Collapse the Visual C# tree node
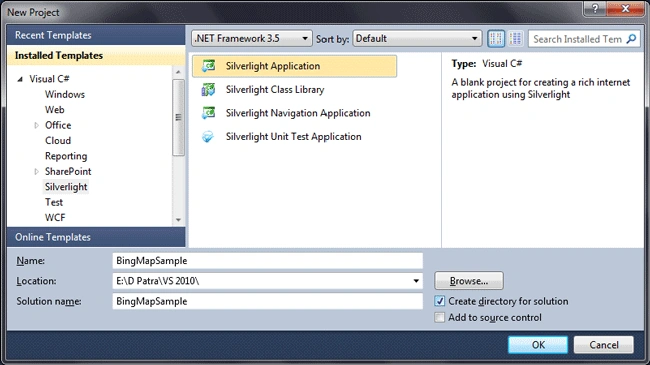 coord(20,79)
